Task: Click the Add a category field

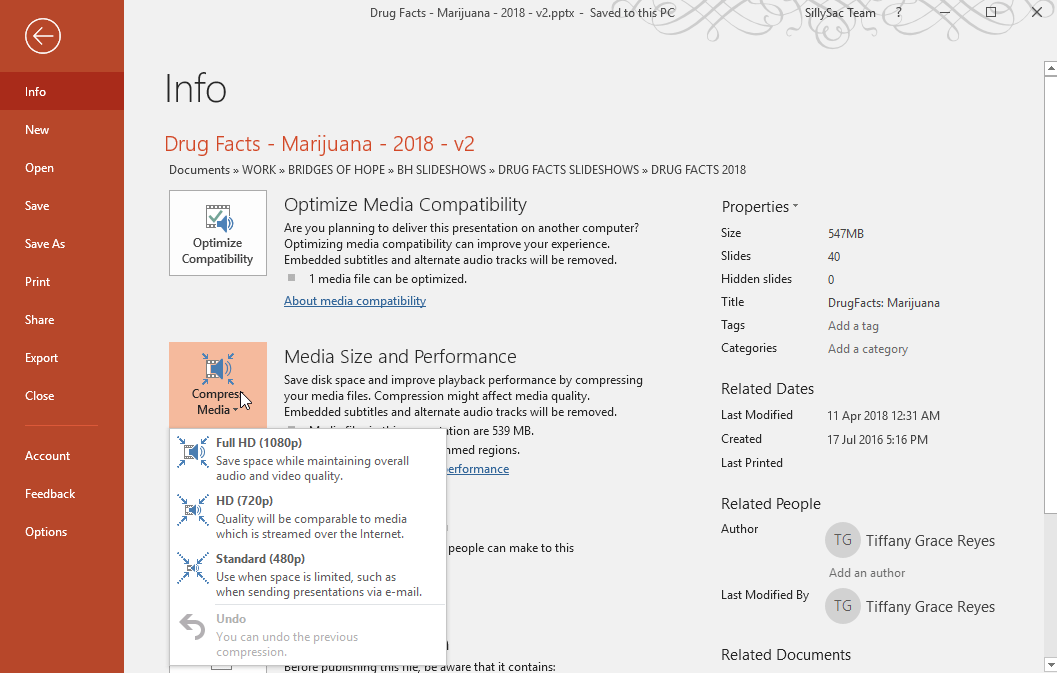Action: [868, 349]
